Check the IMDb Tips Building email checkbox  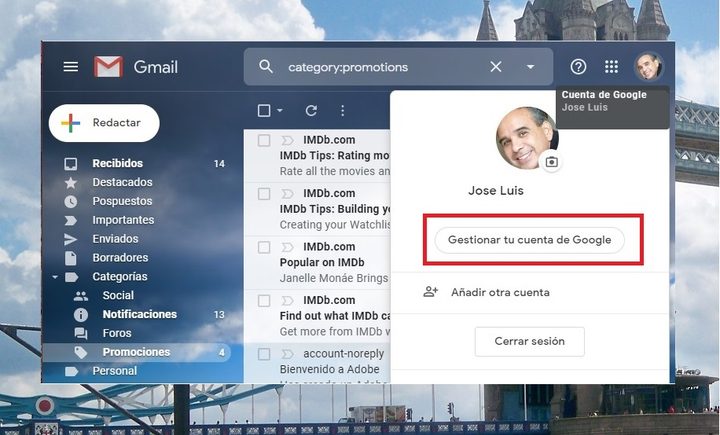(x=264, y=193)
